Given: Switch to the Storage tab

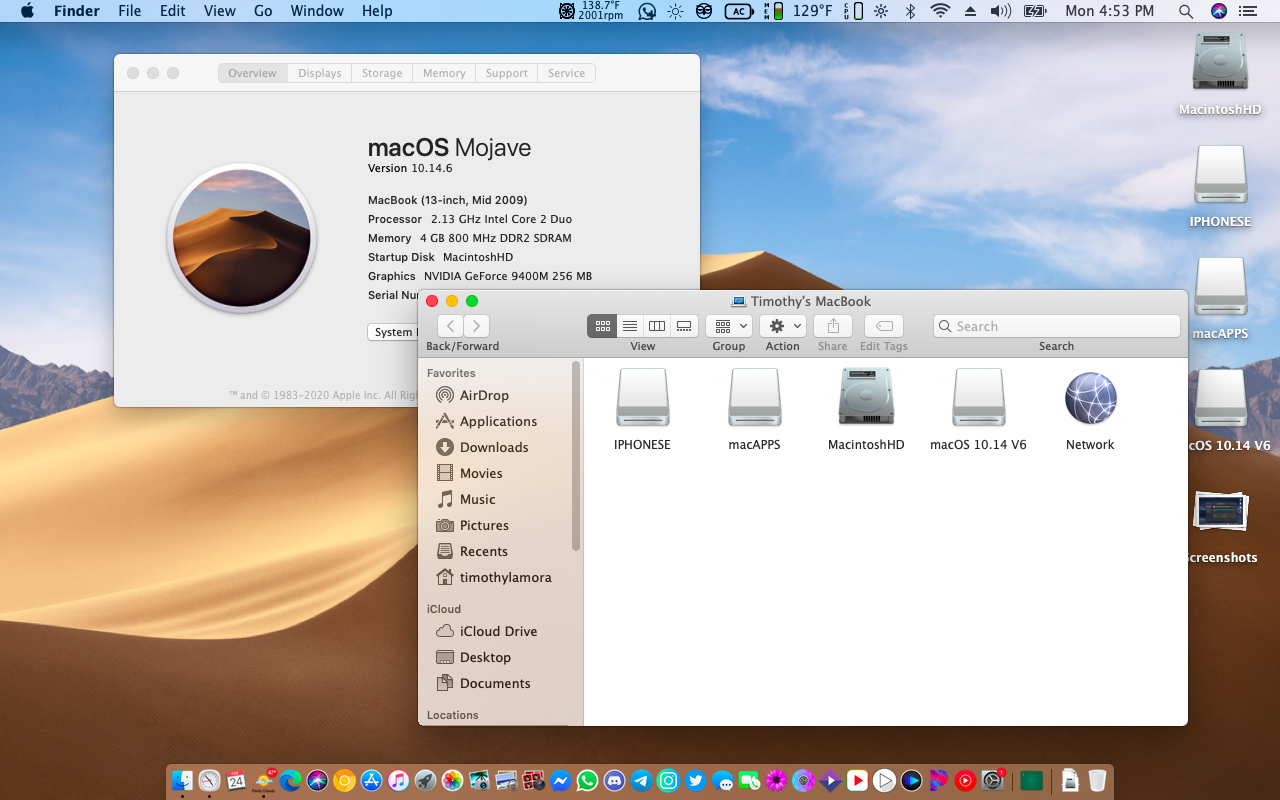Looking at the screenshot, I should tap(382, 73).
